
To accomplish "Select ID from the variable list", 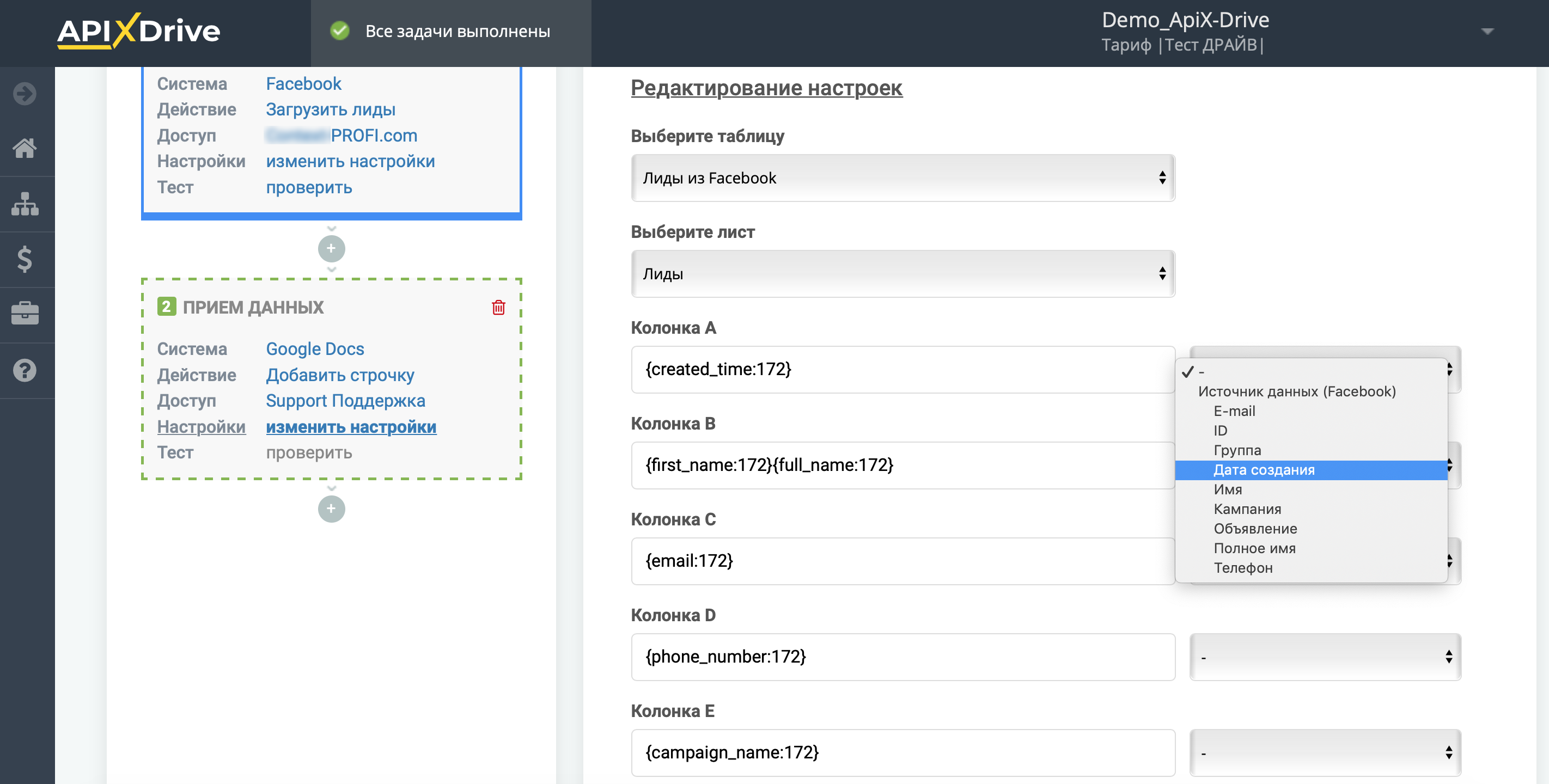I will (x=1311, y=431).
